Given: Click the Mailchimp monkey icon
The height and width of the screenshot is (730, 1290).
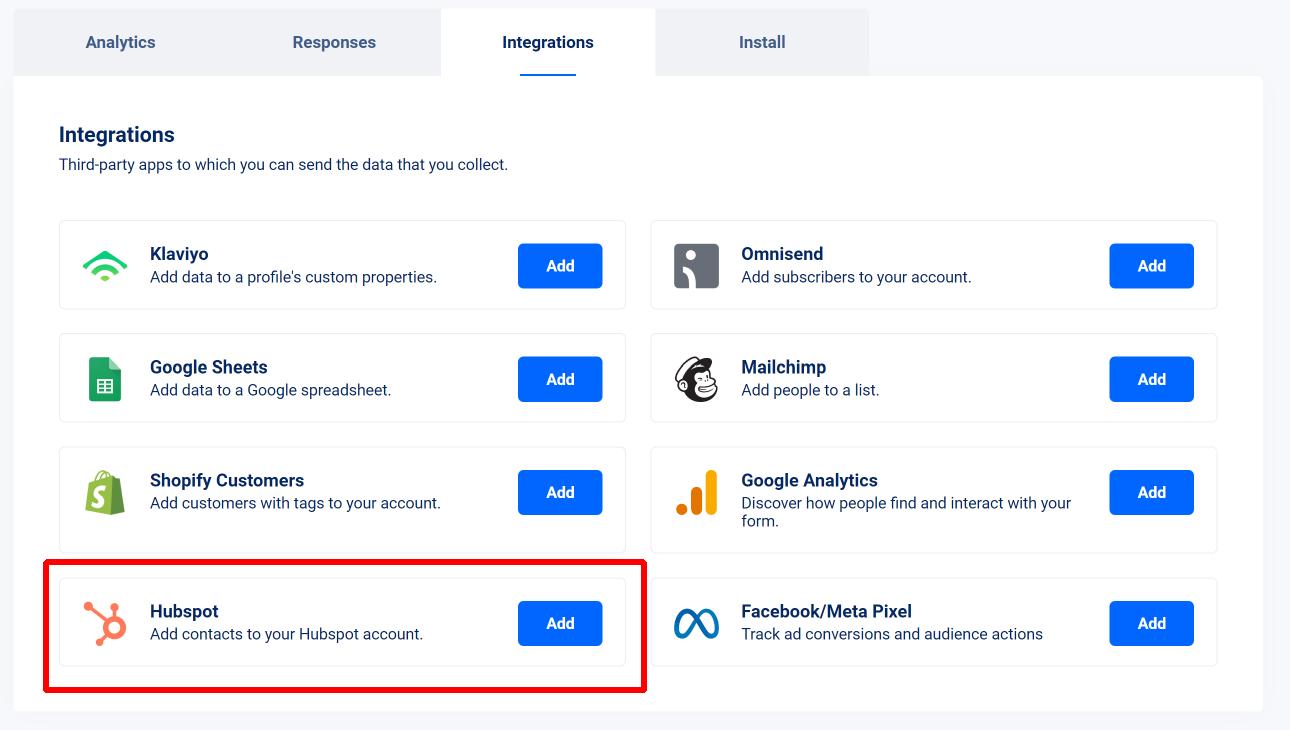Looking at the screenshot, I should click(696, 379).
